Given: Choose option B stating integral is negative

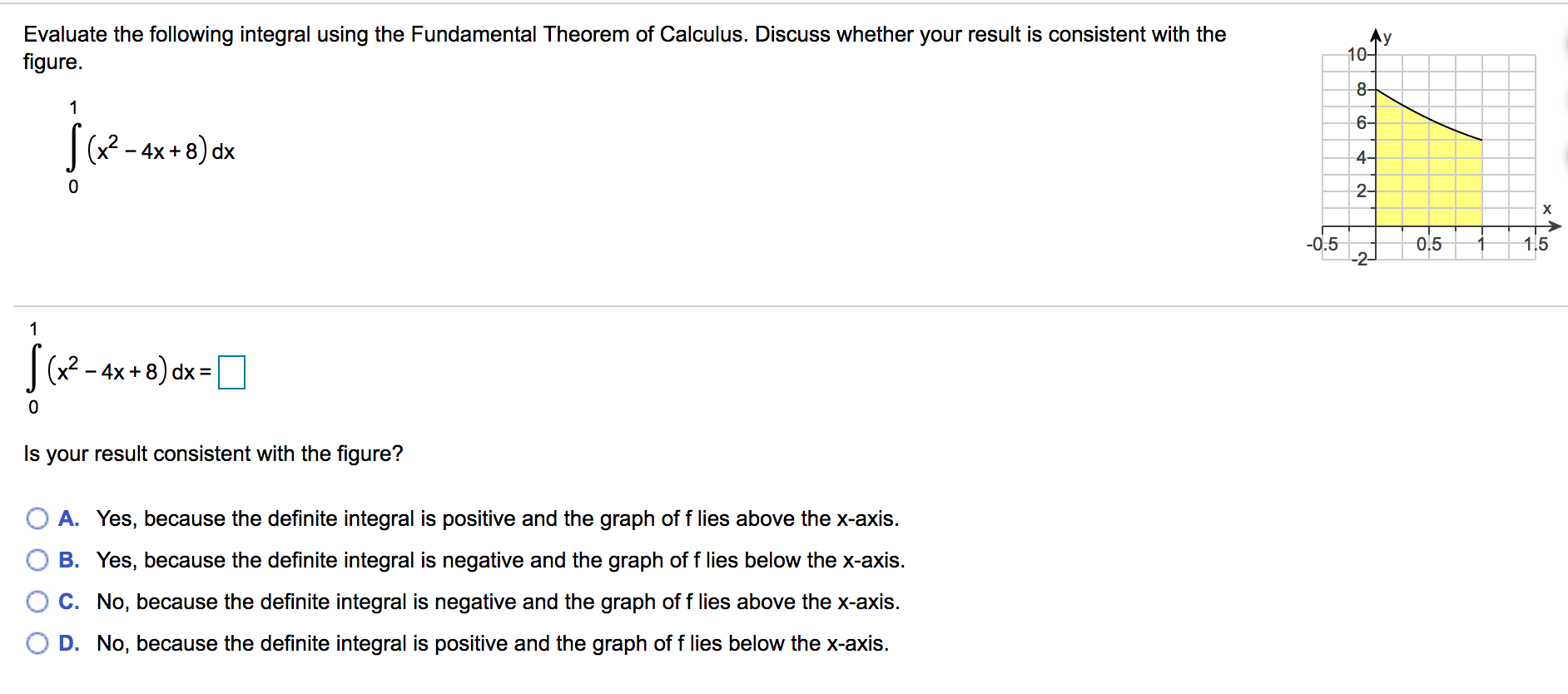Looking at the screenshot, I should click(x=37, y=560).
